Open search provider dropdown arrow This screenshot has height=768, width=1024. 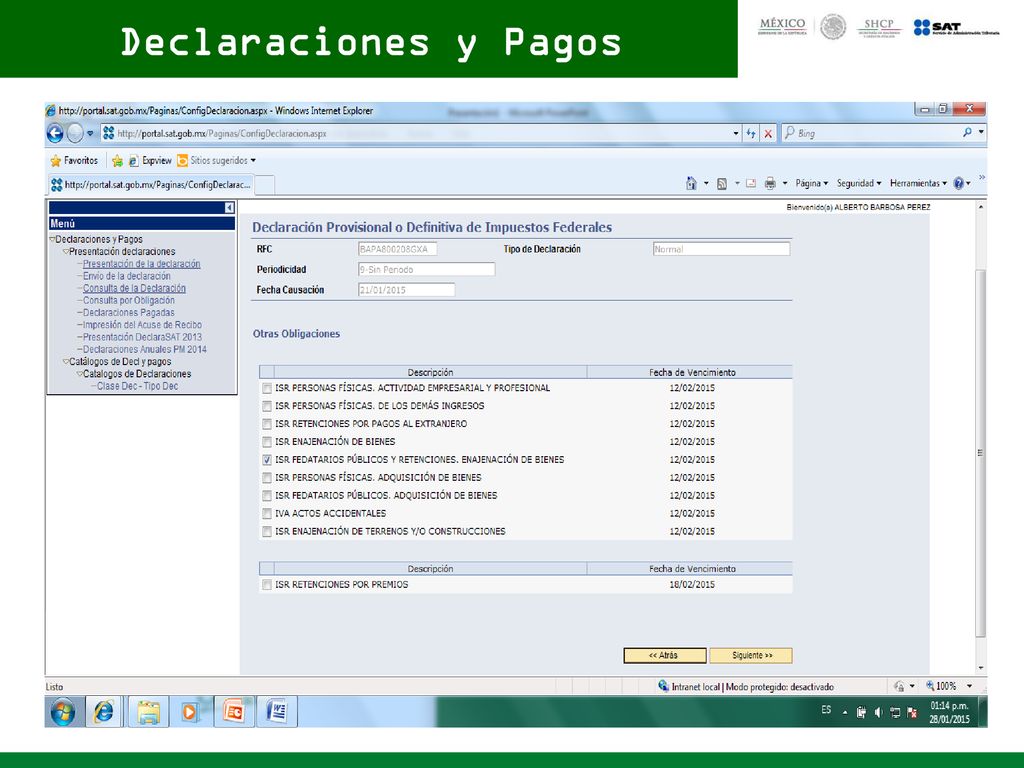tap(981, 133)
